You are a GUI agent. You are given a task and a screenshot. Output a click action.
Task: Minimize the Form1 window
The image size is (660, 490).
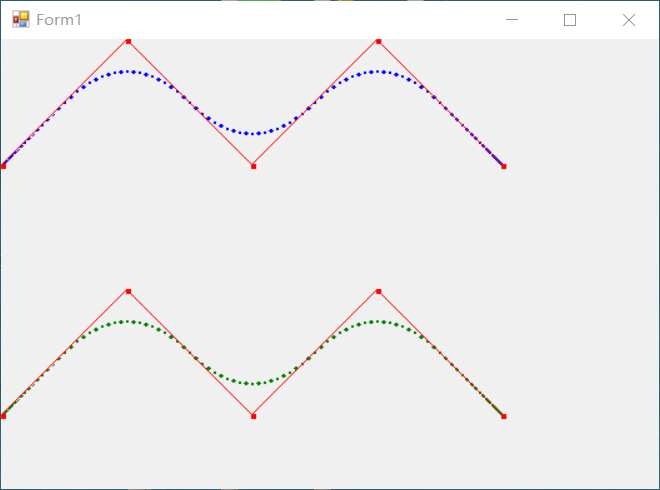pos(512,20)
